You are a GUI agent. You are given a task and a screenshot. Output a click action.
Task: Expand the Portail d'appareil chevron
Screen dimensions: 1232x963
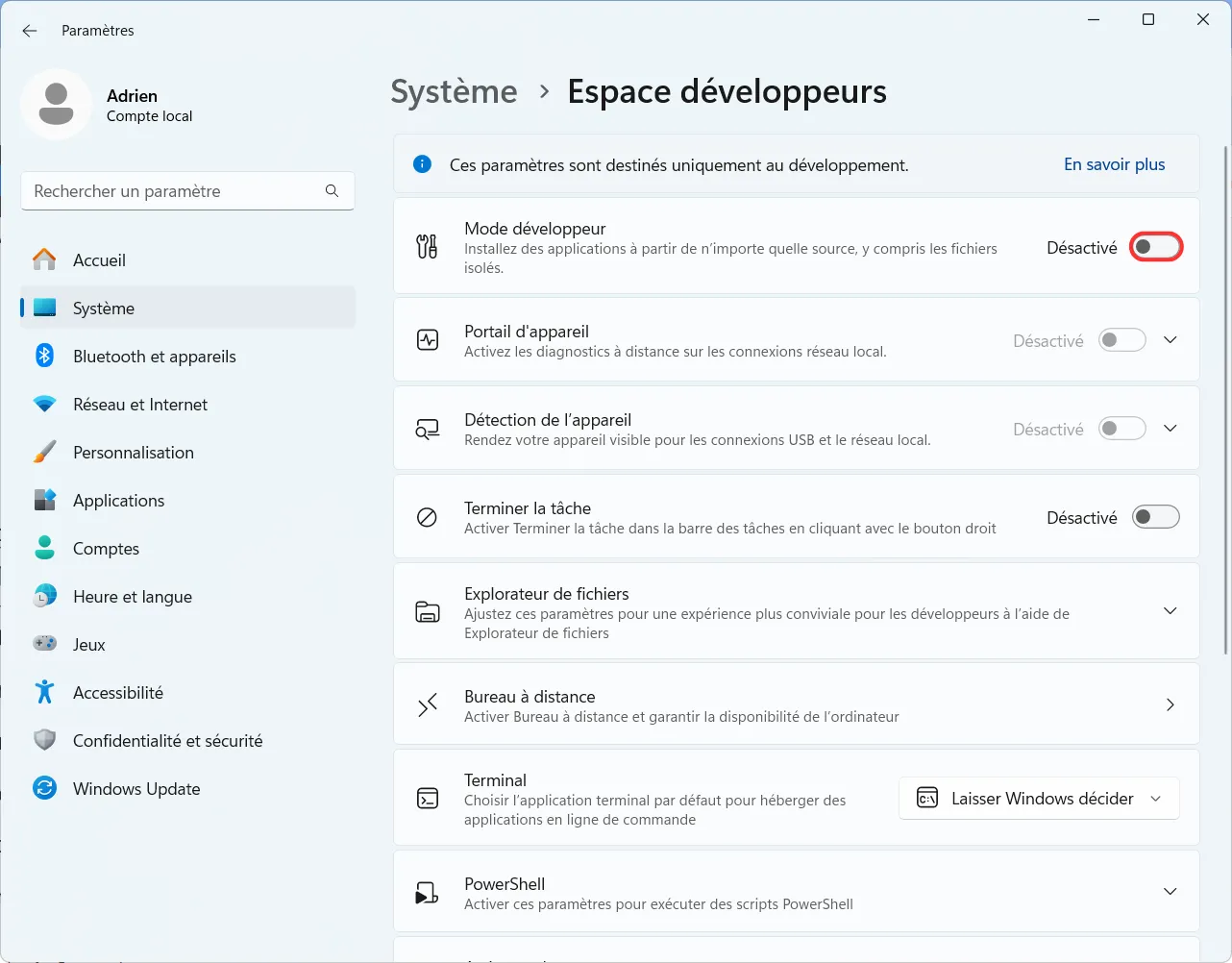[x=1170, y=340]
